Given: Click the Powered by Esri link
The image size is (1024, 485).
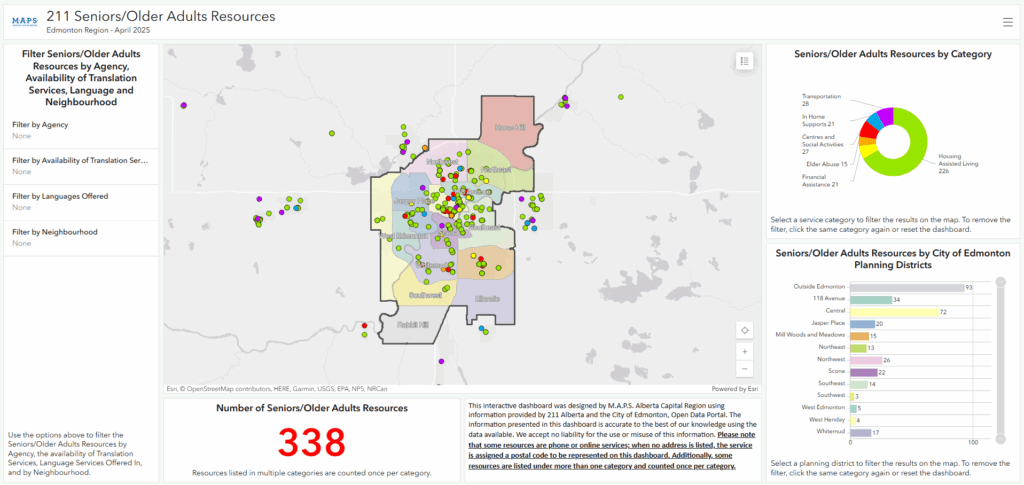Looking at the screenshot, I should (x=735, y=389).
